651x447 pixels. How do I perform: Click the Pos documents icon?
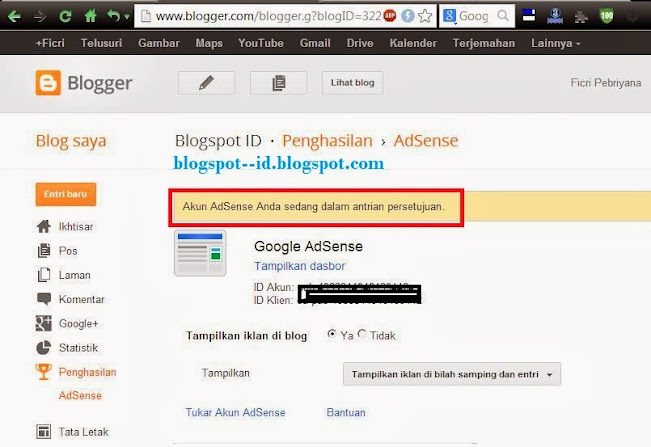[44, 251]
